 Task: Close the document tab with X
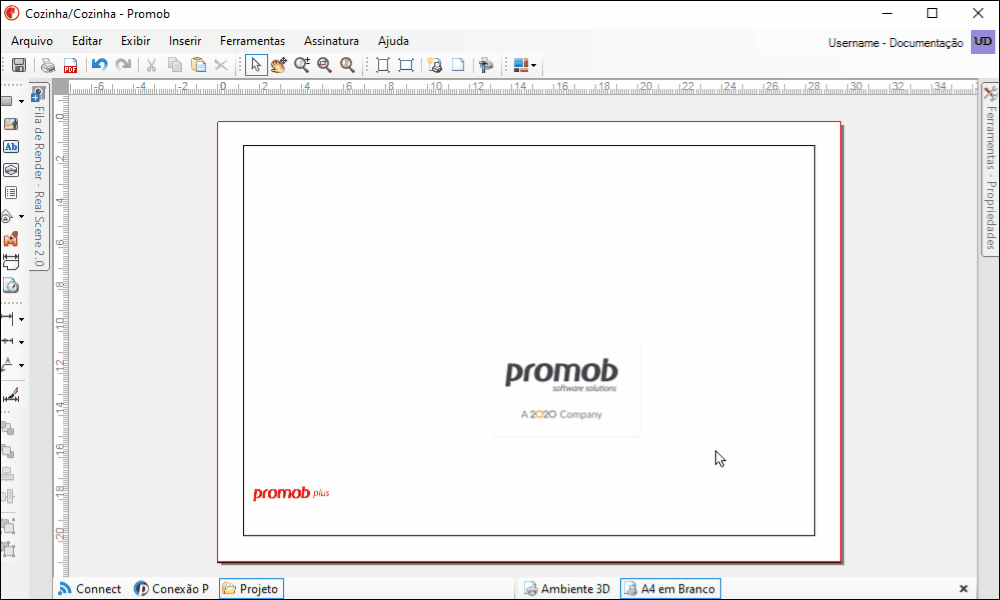pos(964,589)
